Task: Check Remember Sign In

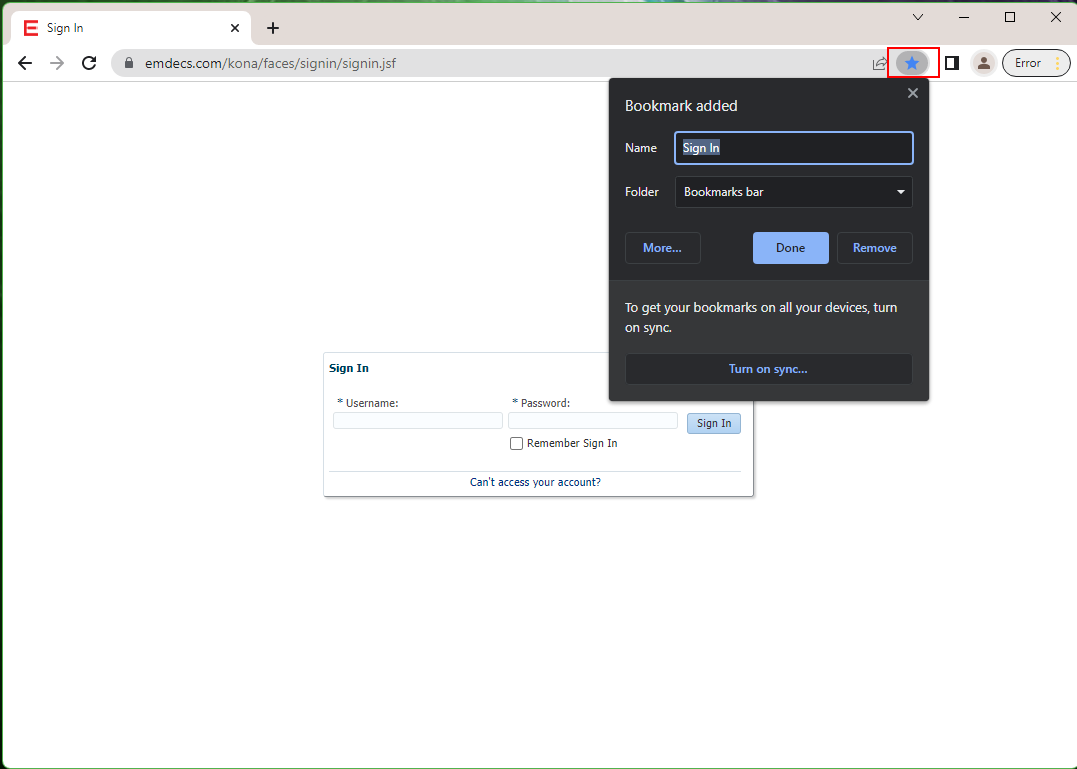Action: pyautogui.click(x=517, y=444)
